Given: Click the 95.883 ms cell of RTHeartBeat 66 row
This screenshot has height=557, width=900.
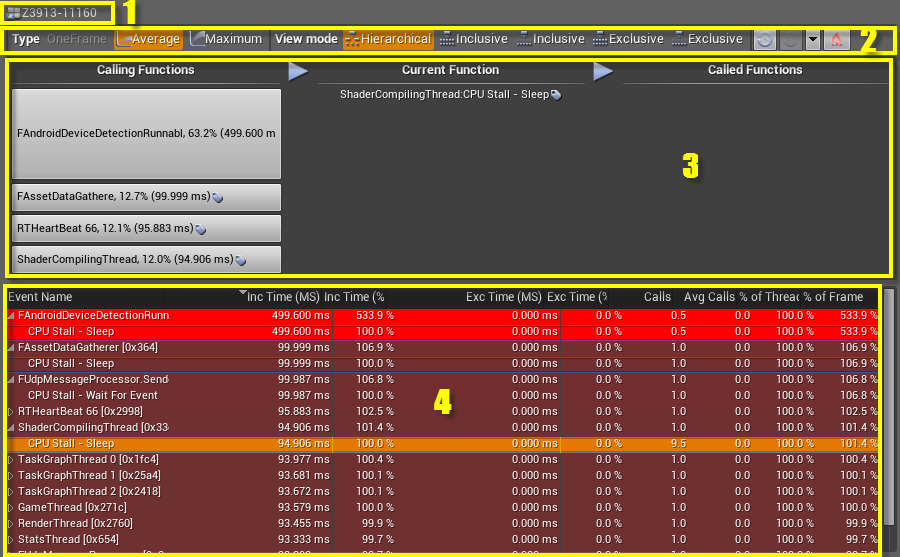Looking at the screenshot, I should [x=304, y=412].
